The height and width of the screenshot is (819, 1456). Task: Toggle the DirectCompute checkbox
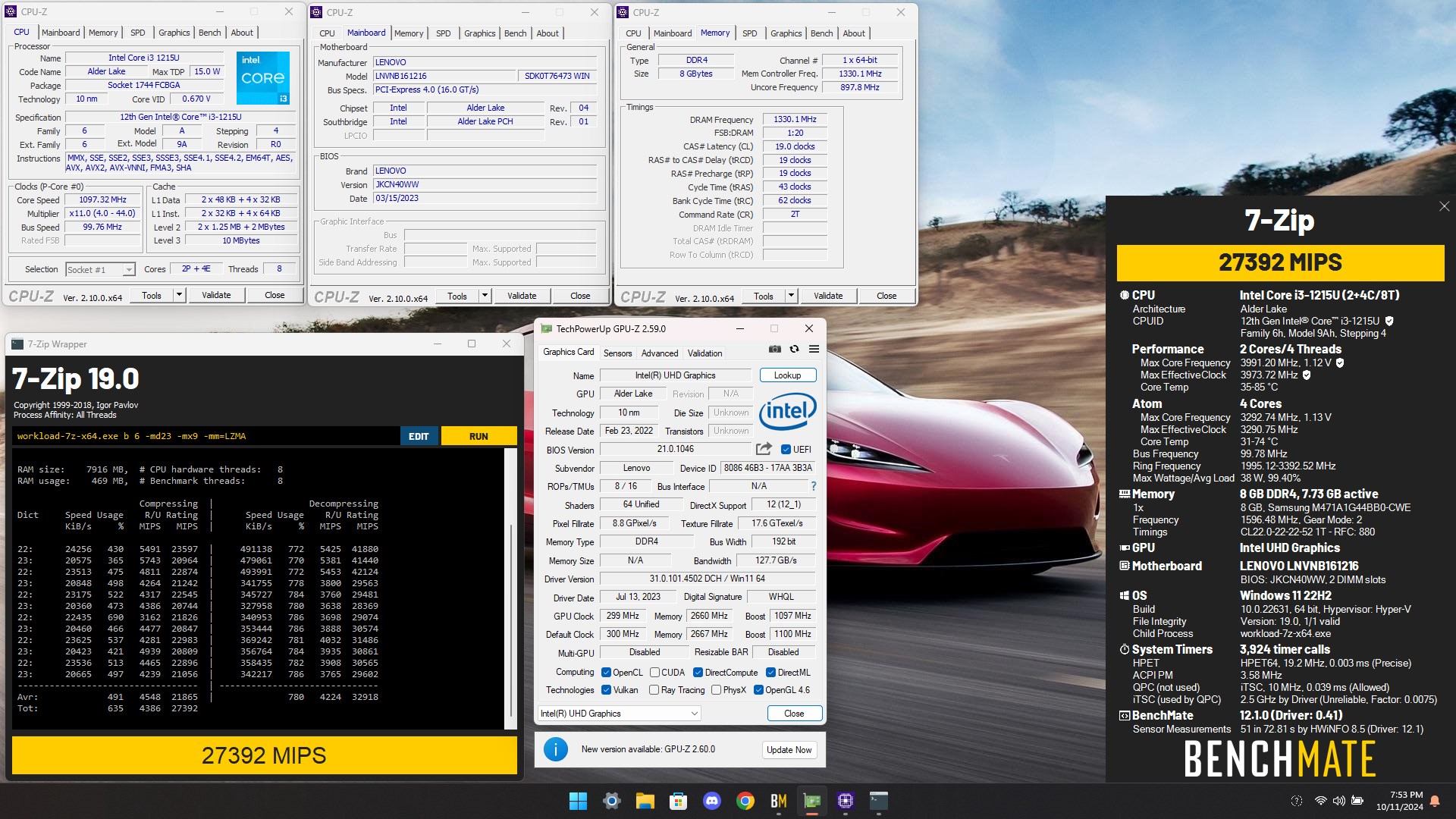pyautogui.click(x=698, y=673)
